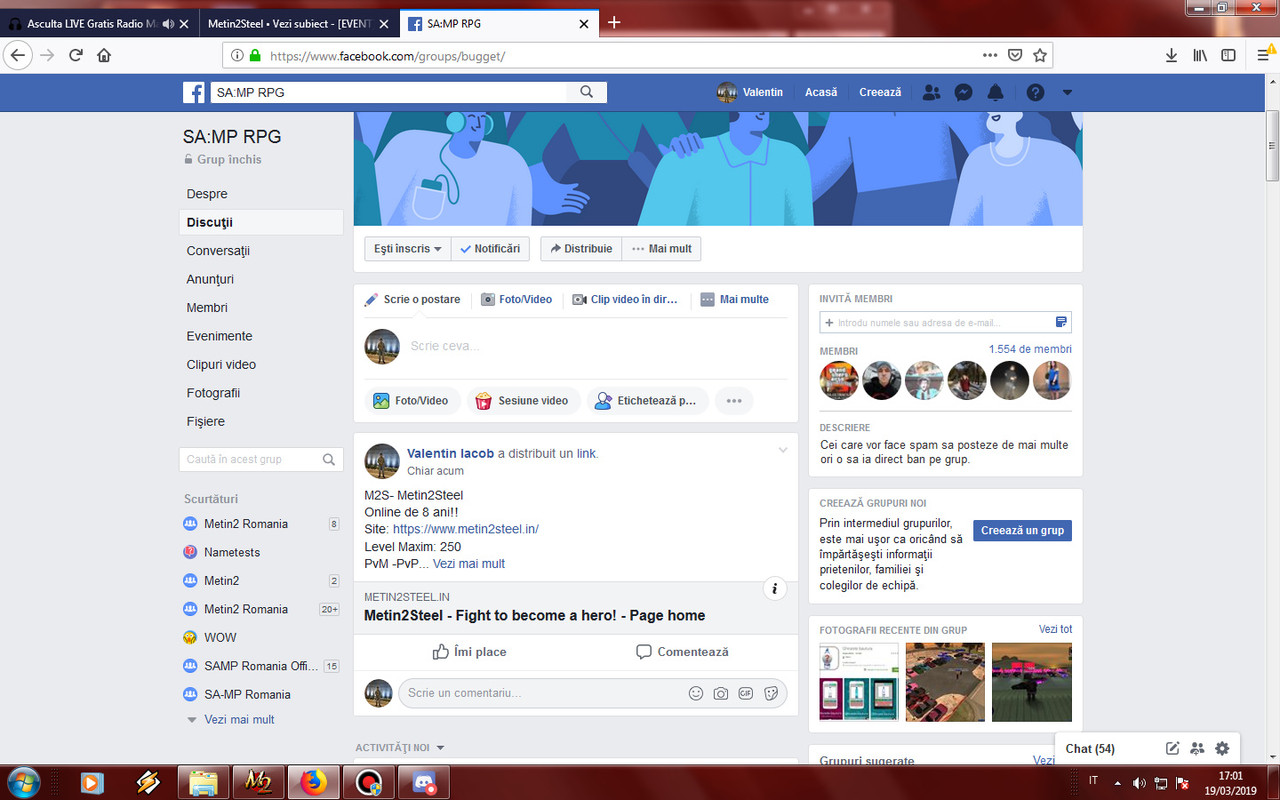Open the Pocket save icon in address bar
Viewport: 1280px width, 800px height.
[x=1015, y=55]
